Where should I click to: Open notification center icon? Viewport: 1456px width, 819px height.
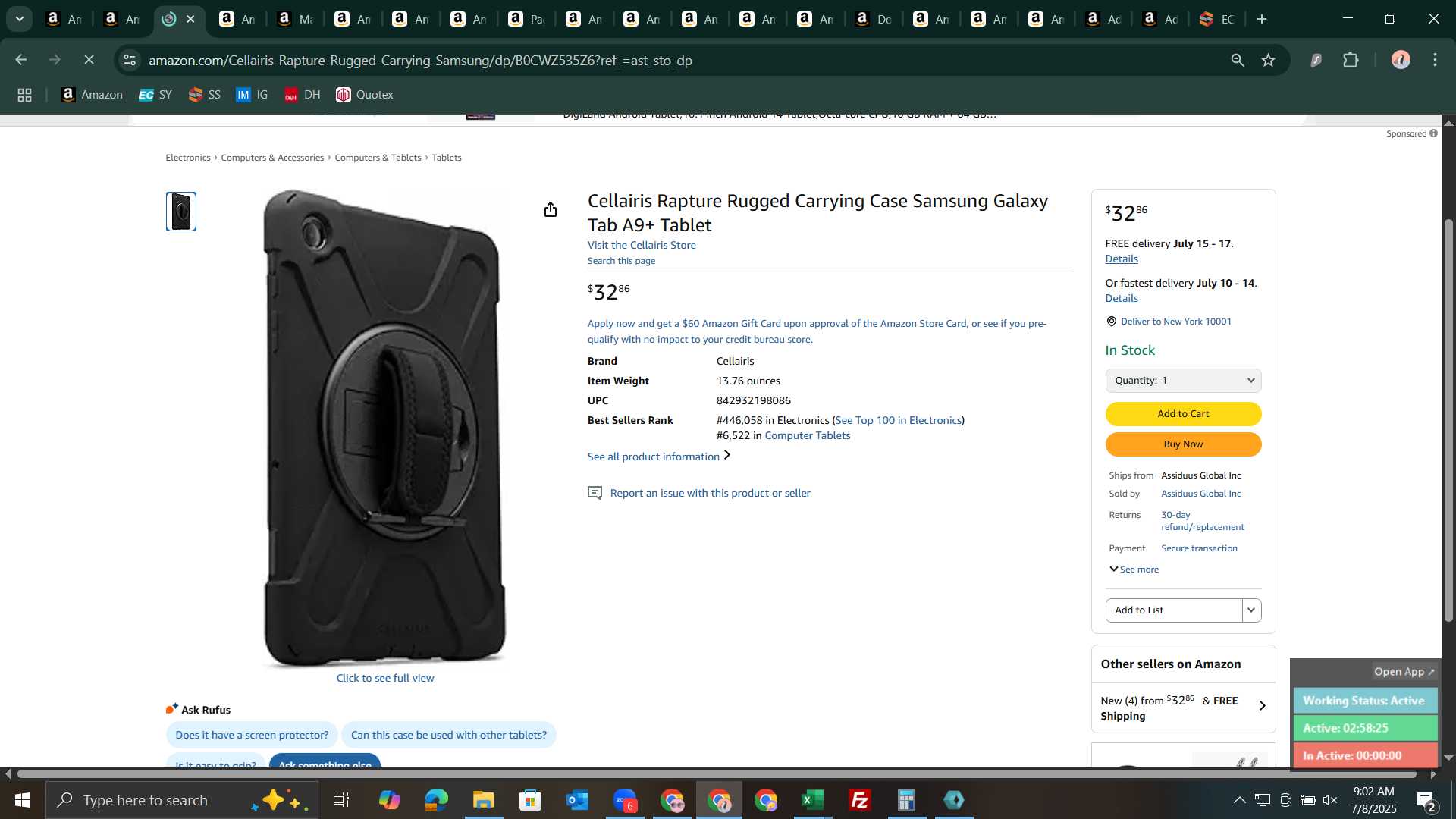coord(1426,801)
